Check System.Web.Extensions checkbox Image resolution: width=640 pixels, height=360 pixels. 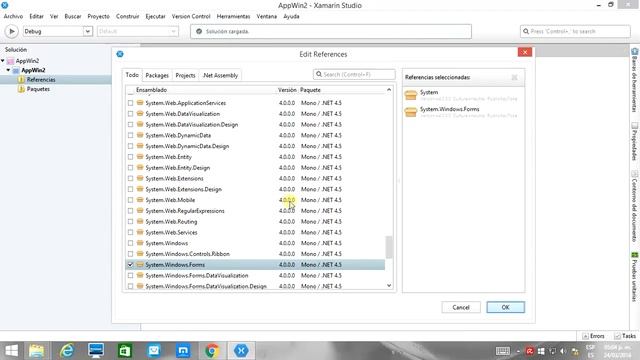130,178
